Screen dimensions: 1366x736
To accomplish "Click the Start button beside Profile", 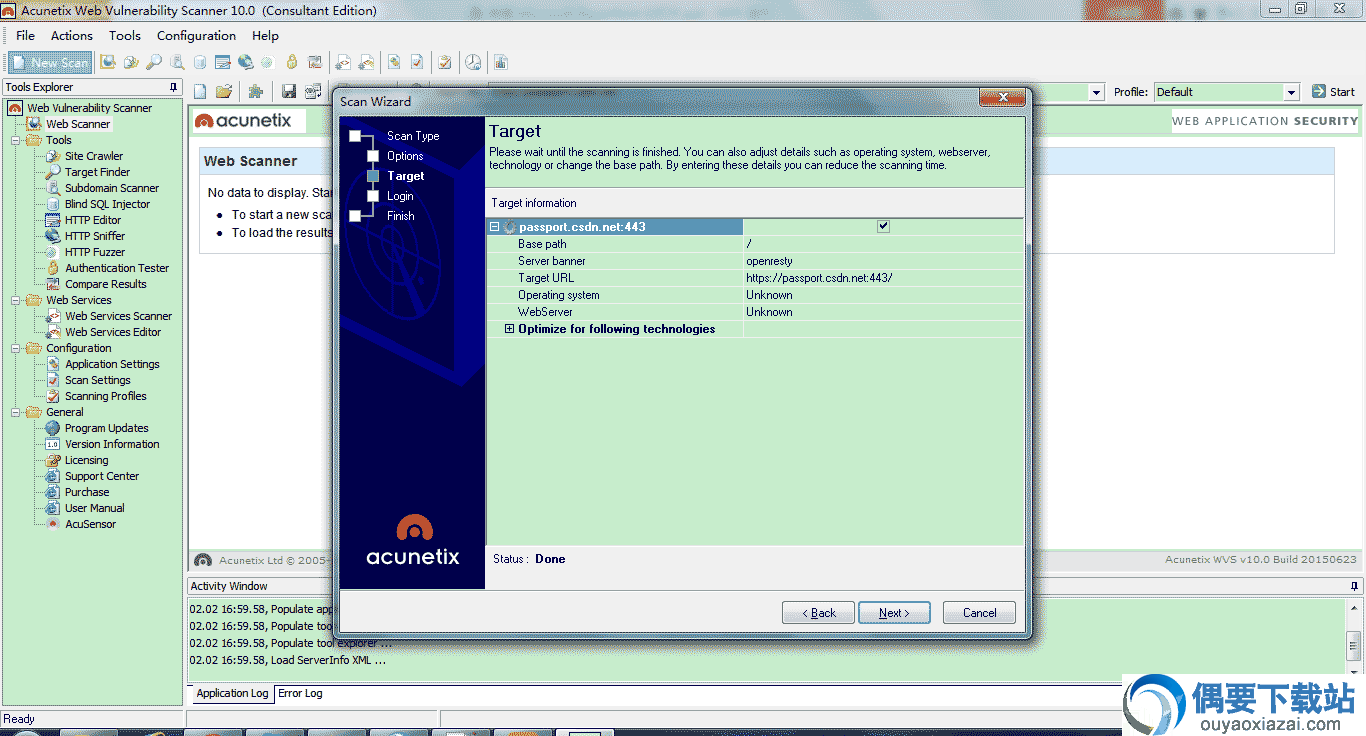I will click(1333, 92).
